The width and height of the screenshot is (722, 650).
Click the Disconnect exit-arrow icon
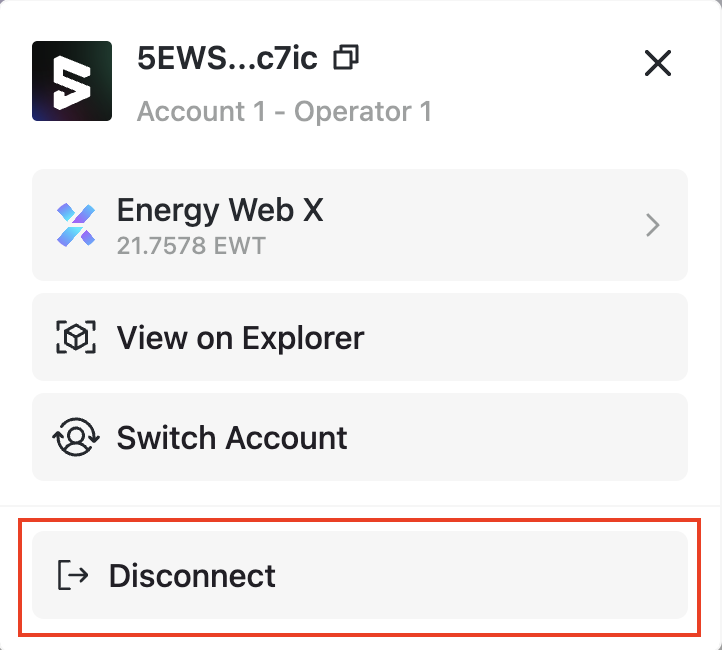point(74,575)
